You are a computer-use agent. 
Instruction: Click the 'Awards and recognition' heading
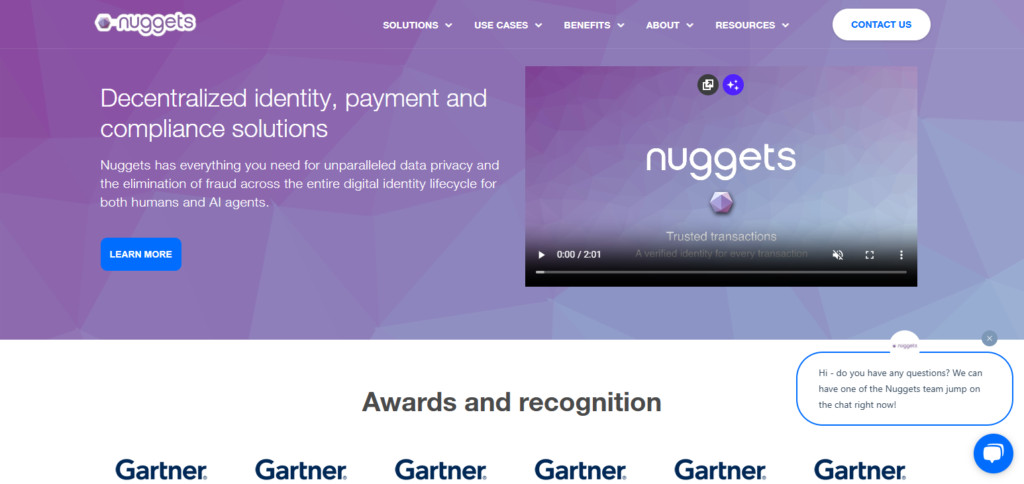click(x=512, y=402)
